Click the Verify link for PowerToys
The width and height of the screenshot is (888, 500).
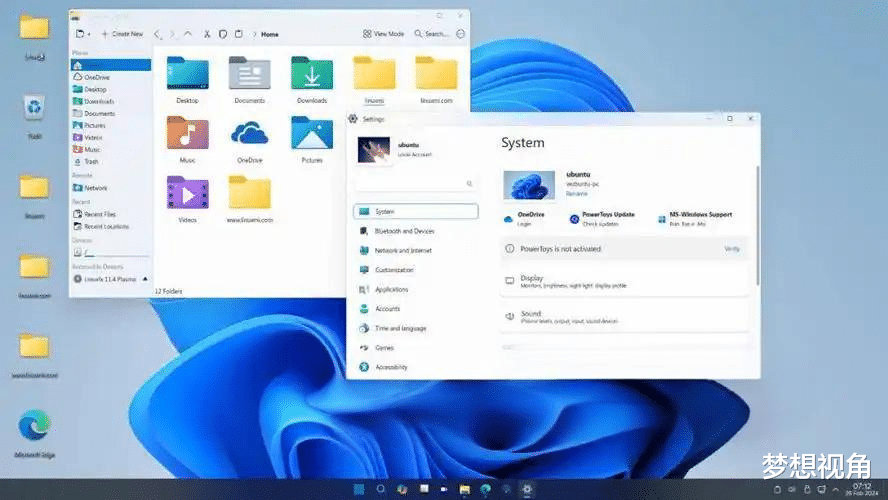(732, 248)
